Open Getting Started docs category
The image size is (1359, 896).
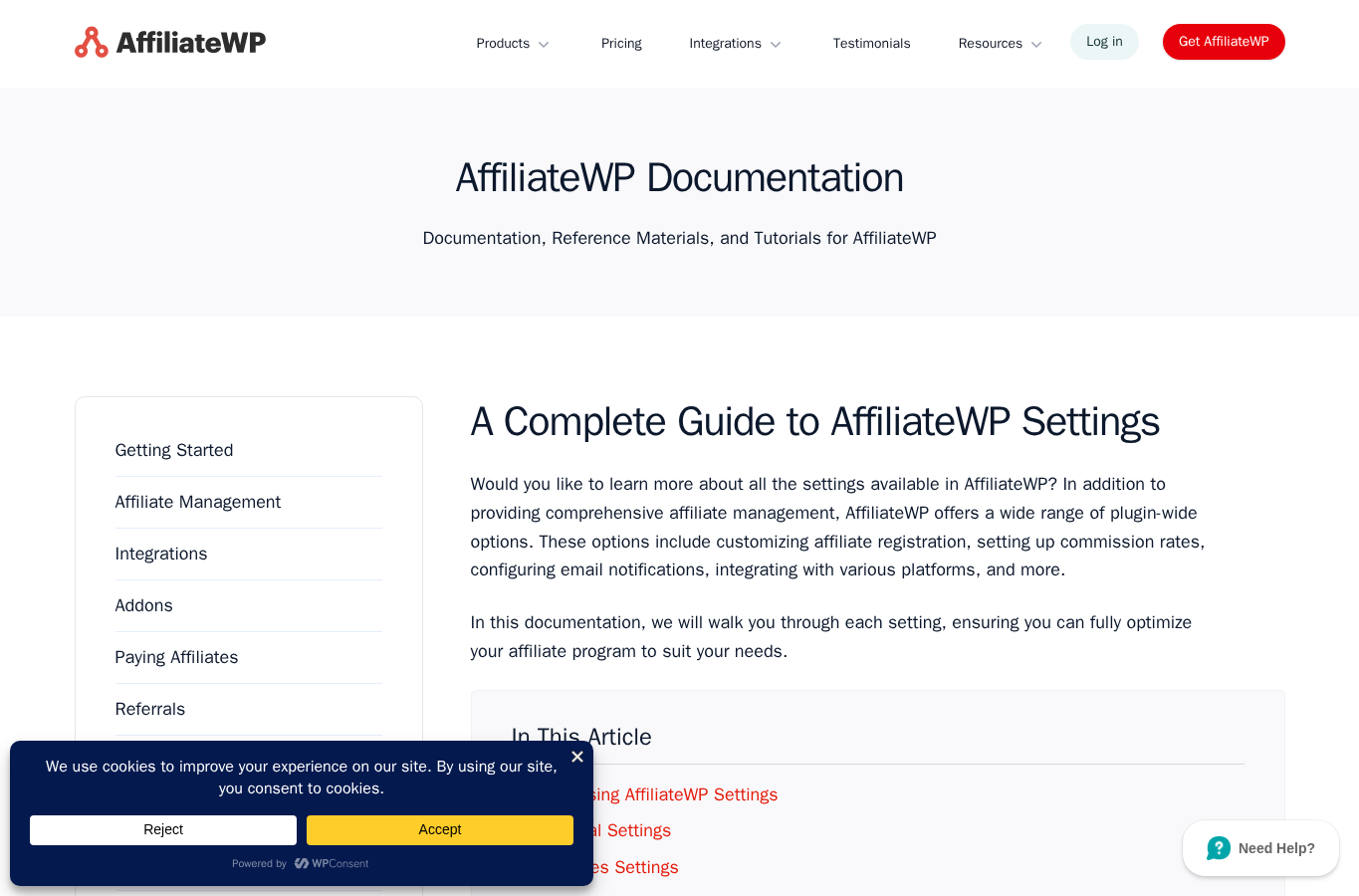click(x=174, y=450)
